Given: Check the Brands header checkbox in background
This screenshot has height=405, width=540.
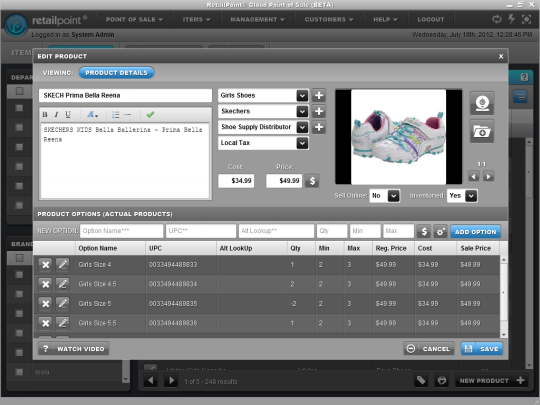Looking at the screenshot, I should pos(20,258).
